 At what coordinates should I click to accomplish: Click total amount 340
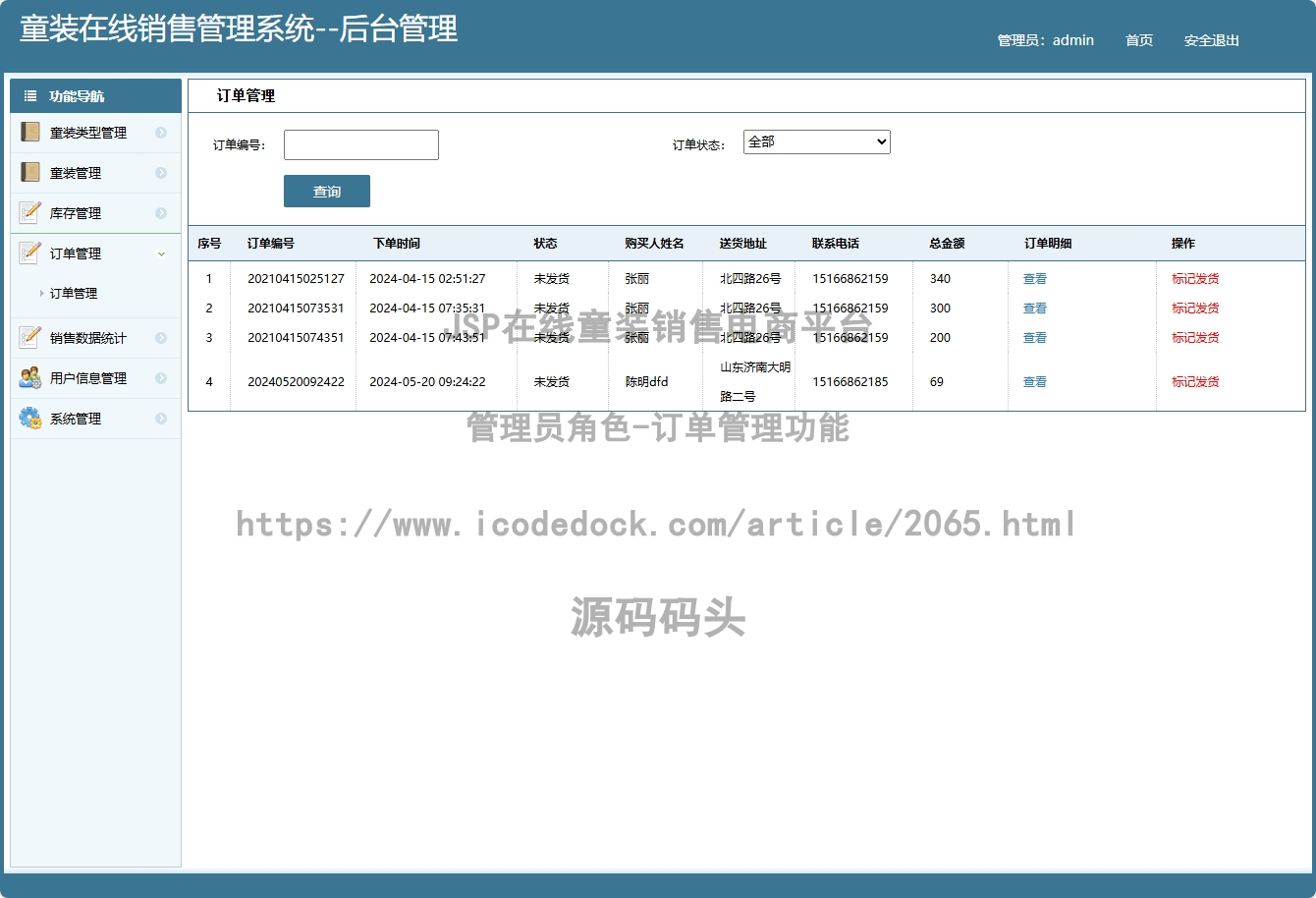point(940,279)
